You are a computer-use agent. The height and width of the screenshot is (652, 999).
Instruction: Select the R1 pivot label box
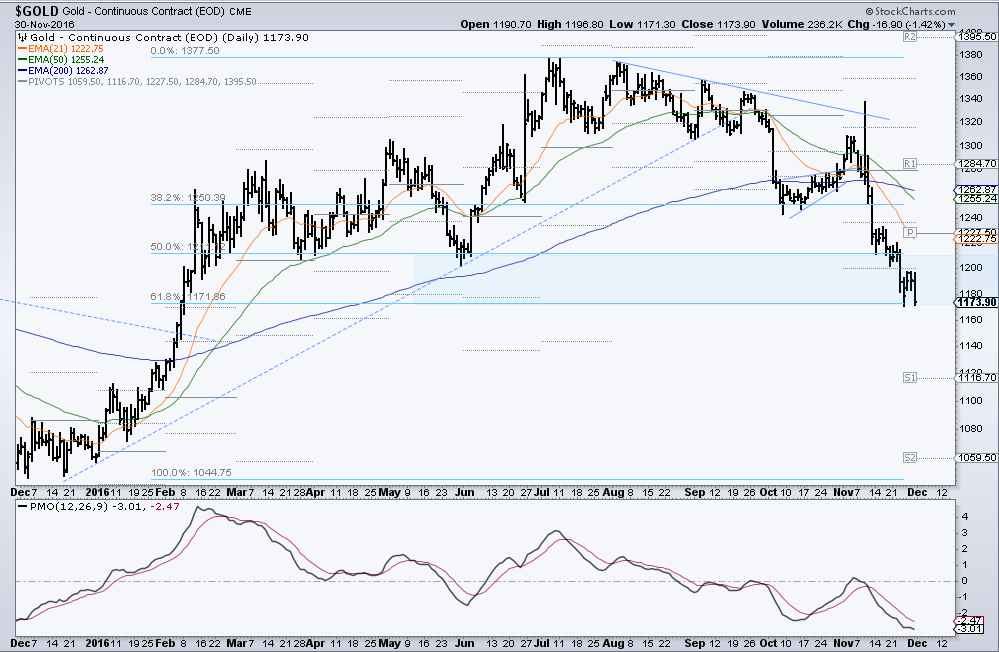click(x=910, y=164)
